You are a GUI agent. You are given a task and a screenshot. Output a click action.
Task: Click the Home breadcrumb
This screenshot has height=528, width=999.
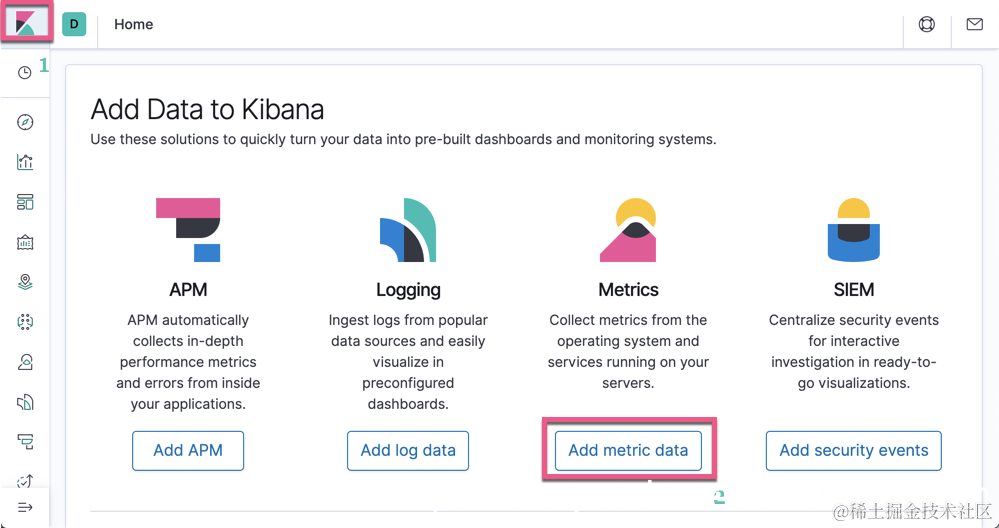(x=133, y=24)
